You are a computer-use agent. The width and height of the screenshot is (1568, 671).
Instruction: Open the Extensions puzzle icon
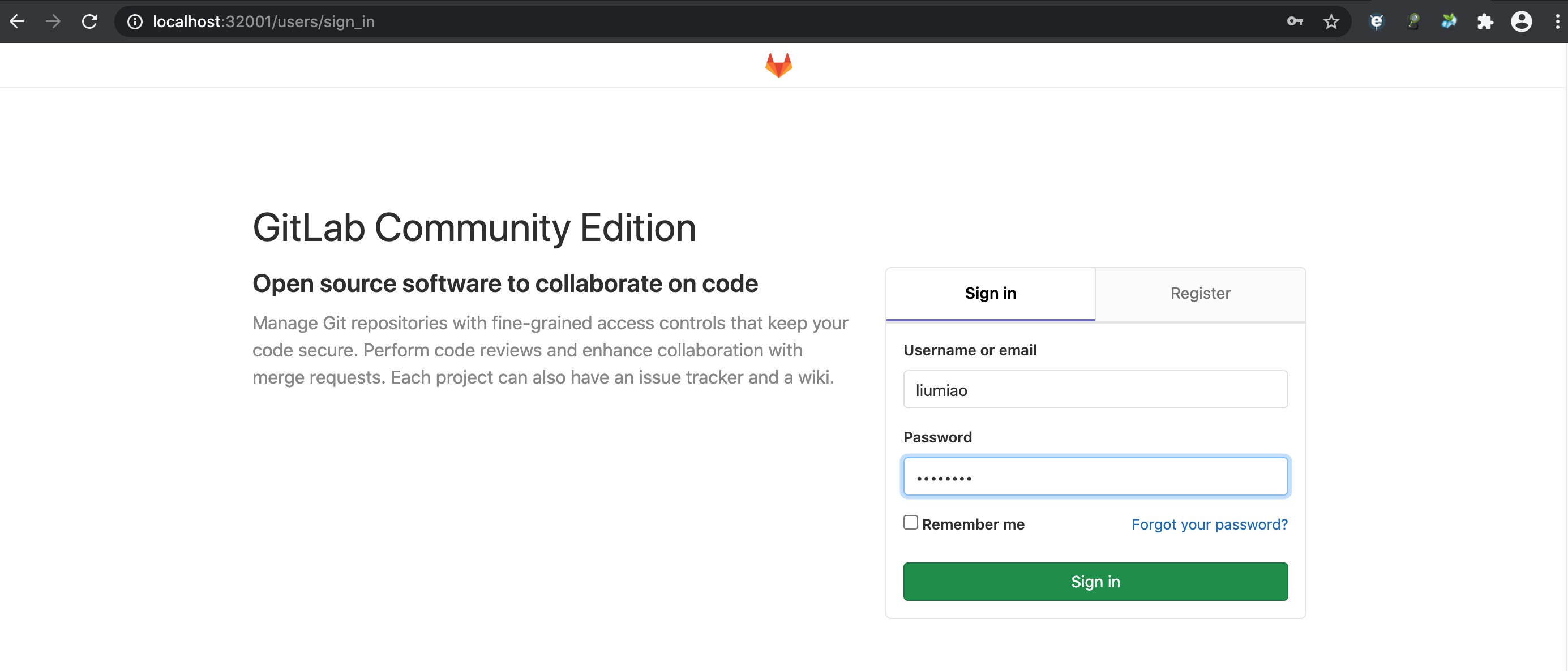[1485, 22]
